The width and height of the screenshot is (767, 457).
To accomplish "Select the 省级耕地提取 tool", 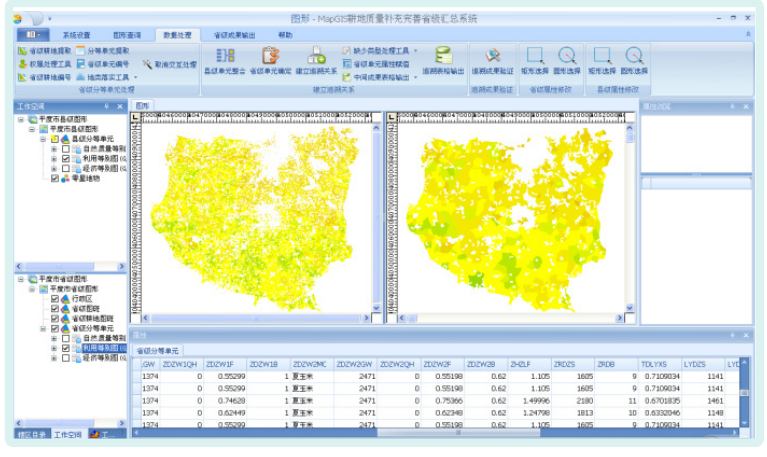I will coord(44,50).
